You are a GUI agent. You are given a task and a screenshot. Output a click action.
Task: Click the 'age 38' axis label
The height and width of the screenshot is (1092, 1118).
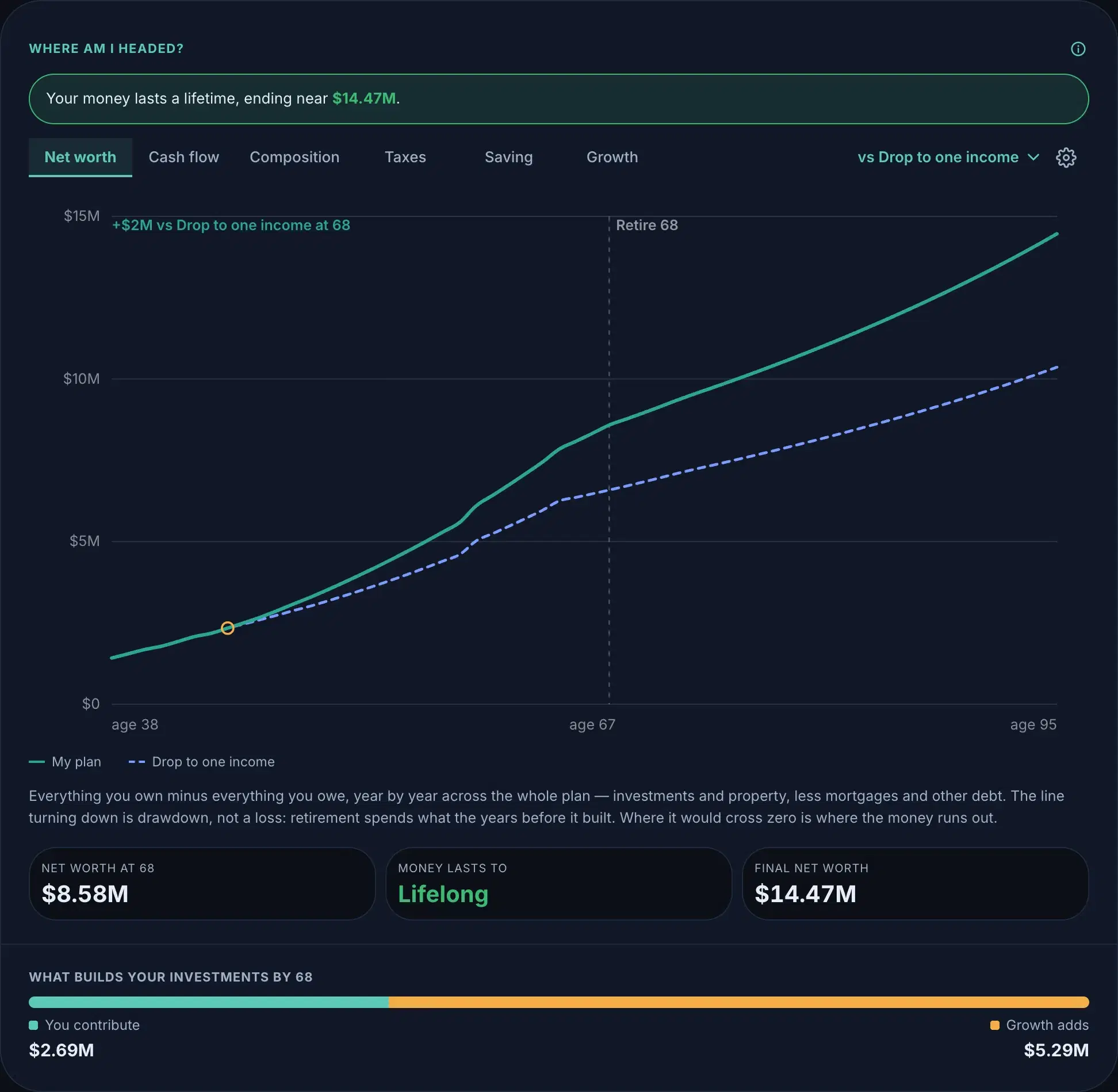click(135, 725)
